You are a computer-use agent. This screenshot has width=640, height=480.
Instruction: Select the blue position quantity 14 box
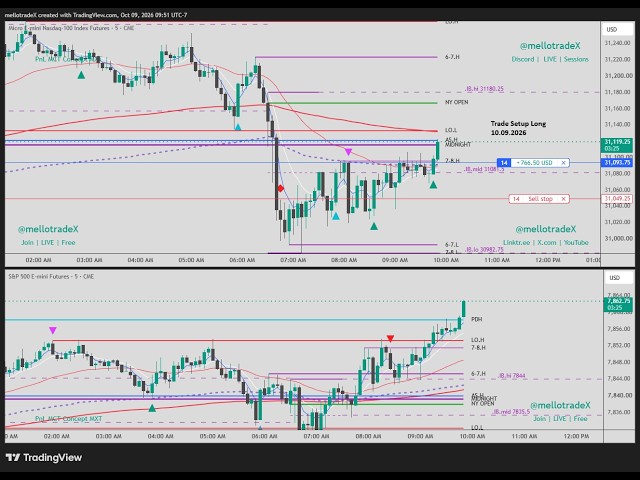click(504, 163)
